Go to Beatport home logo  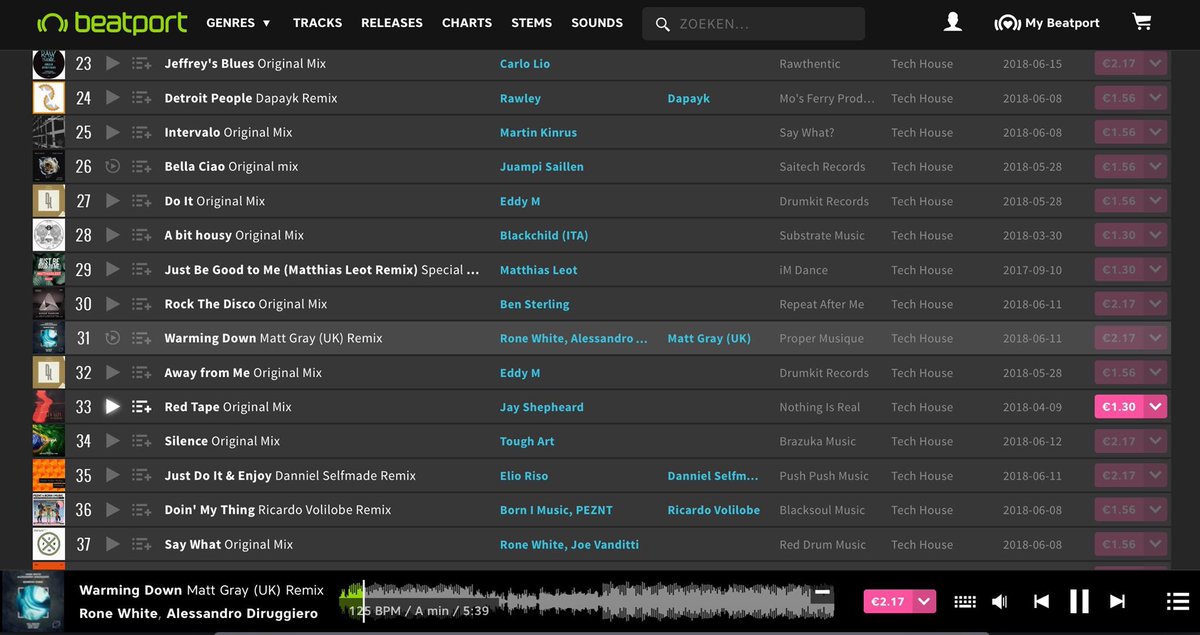coord(111,22)
